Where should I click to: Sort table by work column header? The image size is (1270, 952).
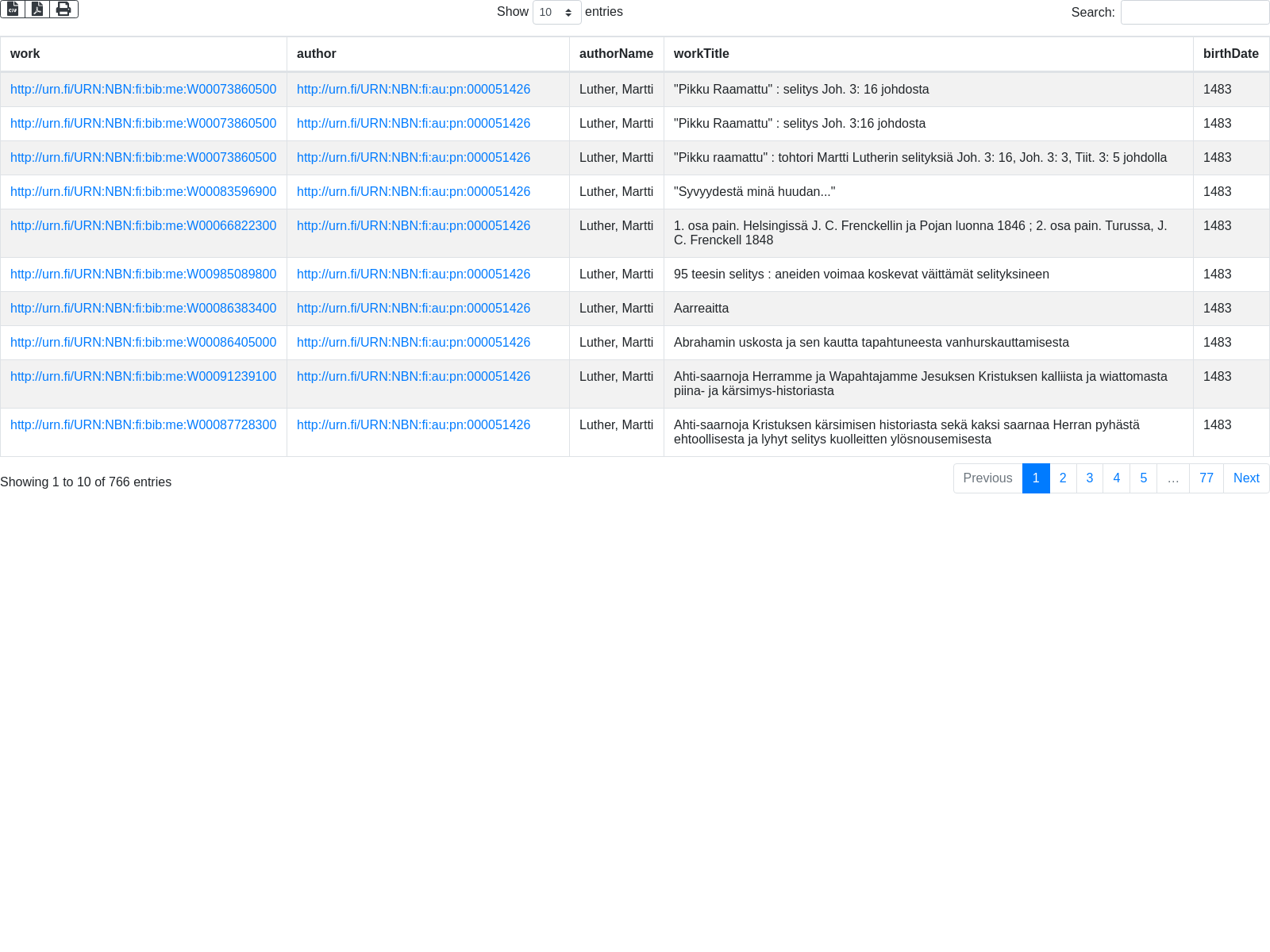point(25,54)
